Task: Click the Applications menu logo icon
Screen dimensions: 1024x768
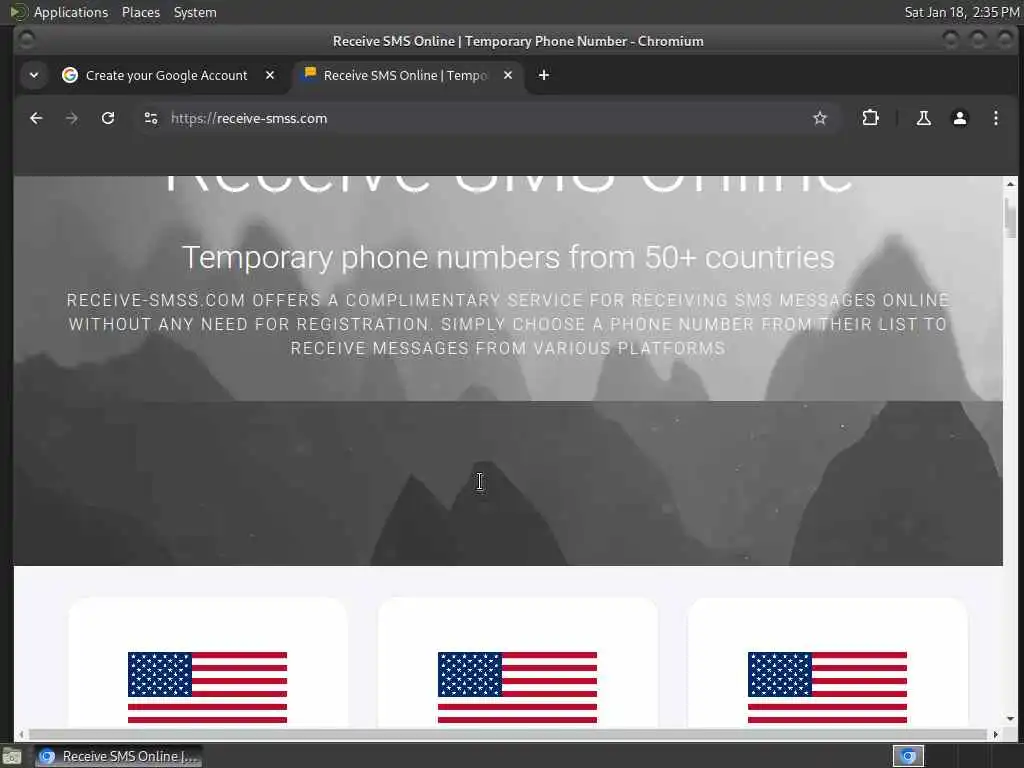Action: pos(18,12)
